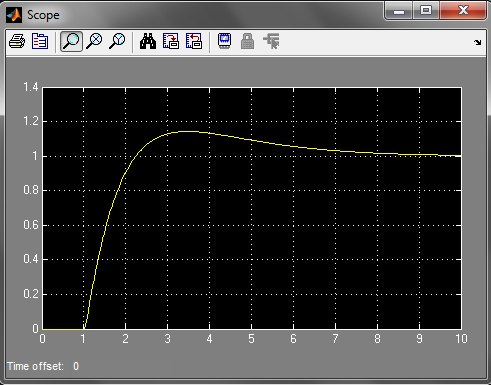Click the greyed padlock axes-lock icon
The width and height of the screenshot is (491, 385).
(x=247, y=42)
